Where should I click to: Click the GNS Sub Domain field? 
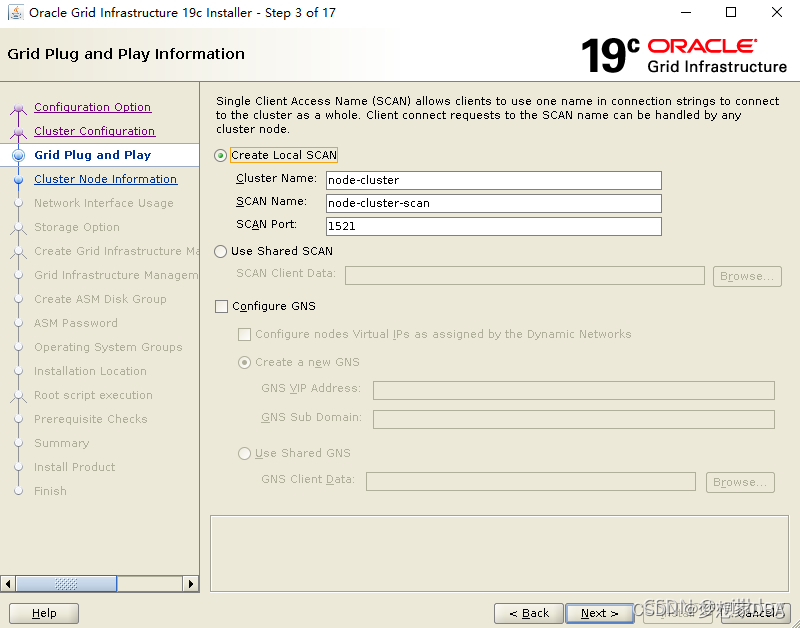point(574,419)
